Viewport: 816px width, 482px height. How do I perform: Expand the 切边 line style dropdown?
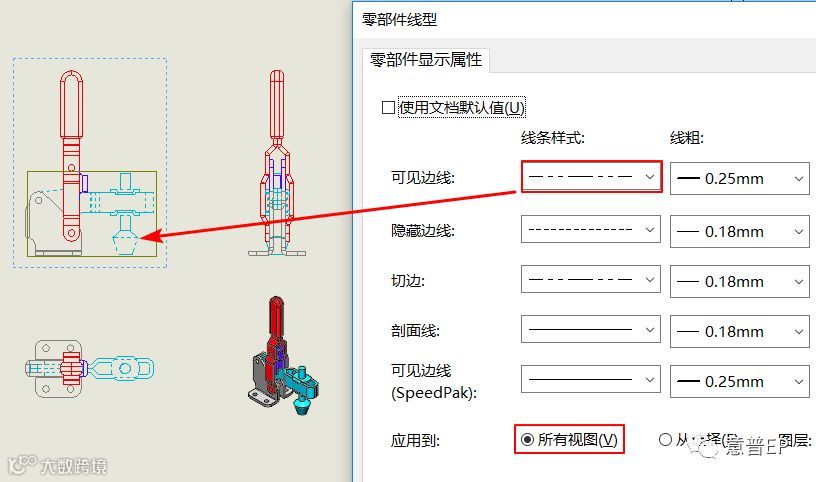(x=591, y=280)
